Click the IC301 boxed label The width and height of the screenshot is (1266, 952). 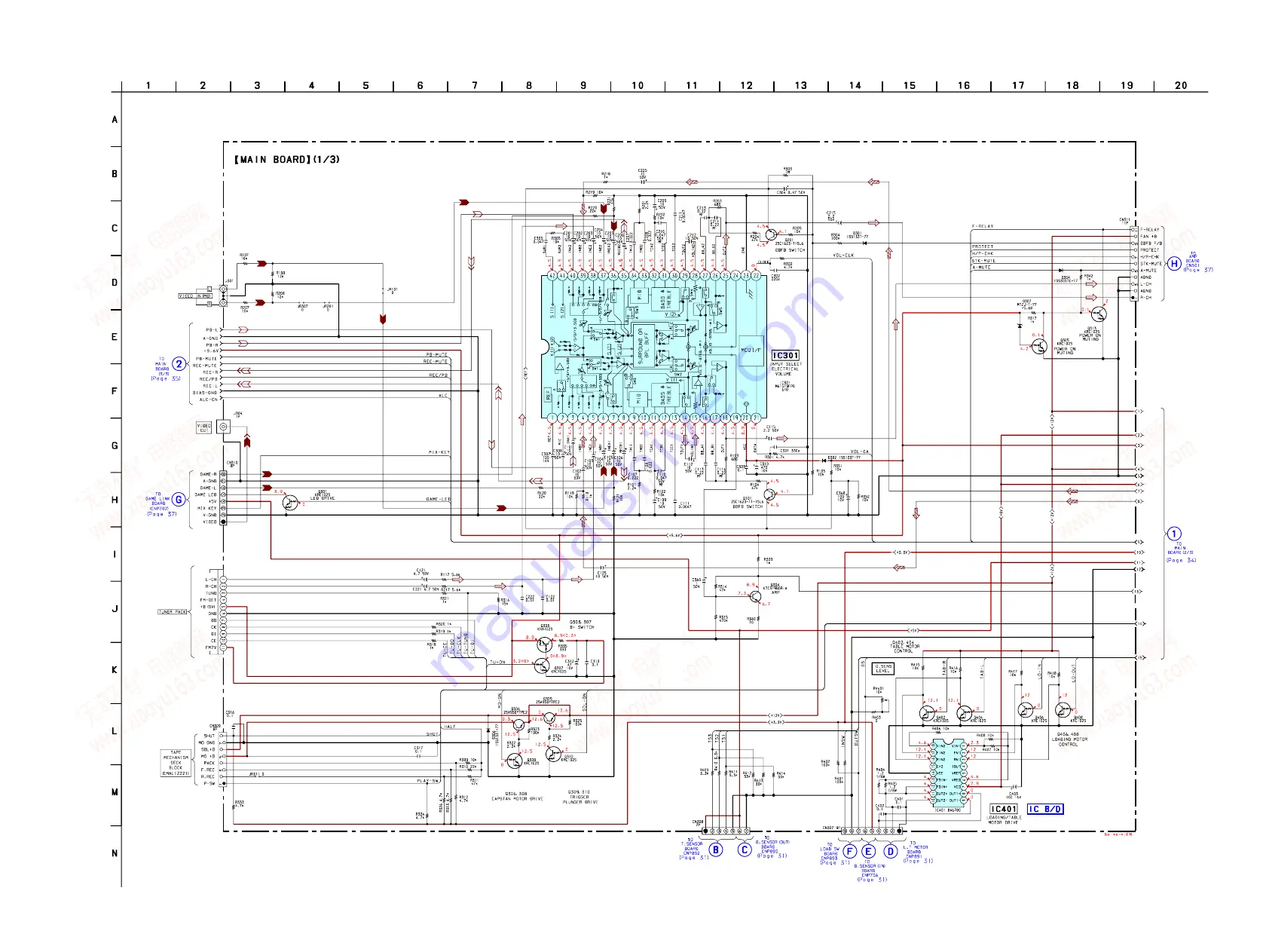[785, 355]
